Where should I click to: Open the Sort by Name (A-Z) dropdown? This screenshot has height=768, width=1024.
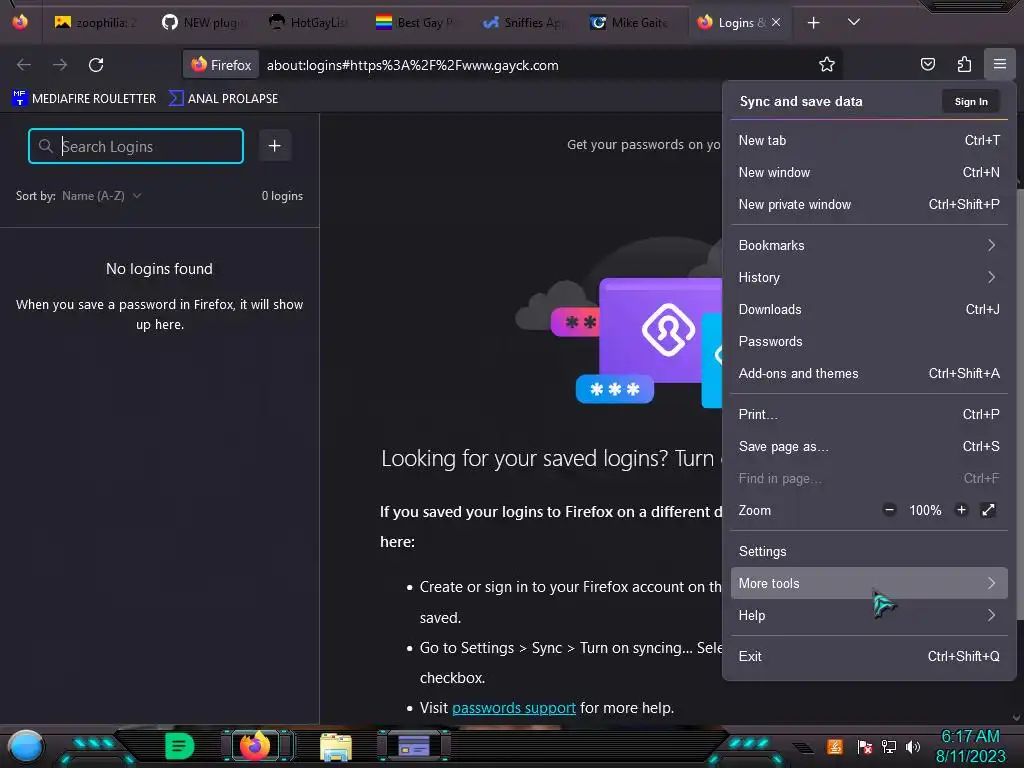[x=101, y=196]
